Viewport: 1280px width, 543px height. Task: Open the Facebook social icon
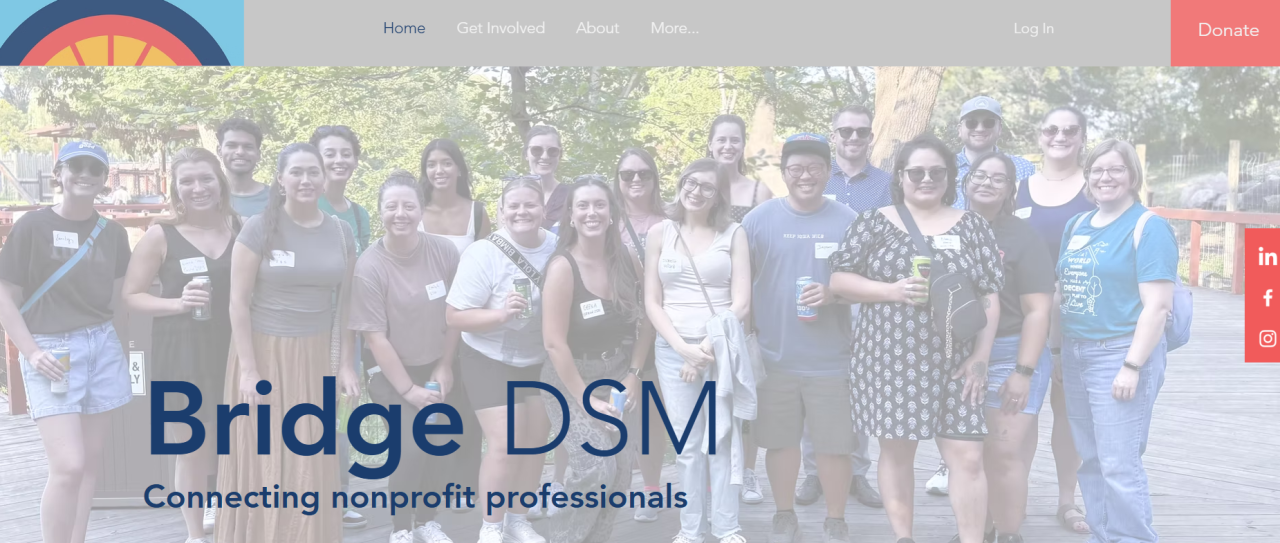pyautogui.click(x=1267, y=298)
